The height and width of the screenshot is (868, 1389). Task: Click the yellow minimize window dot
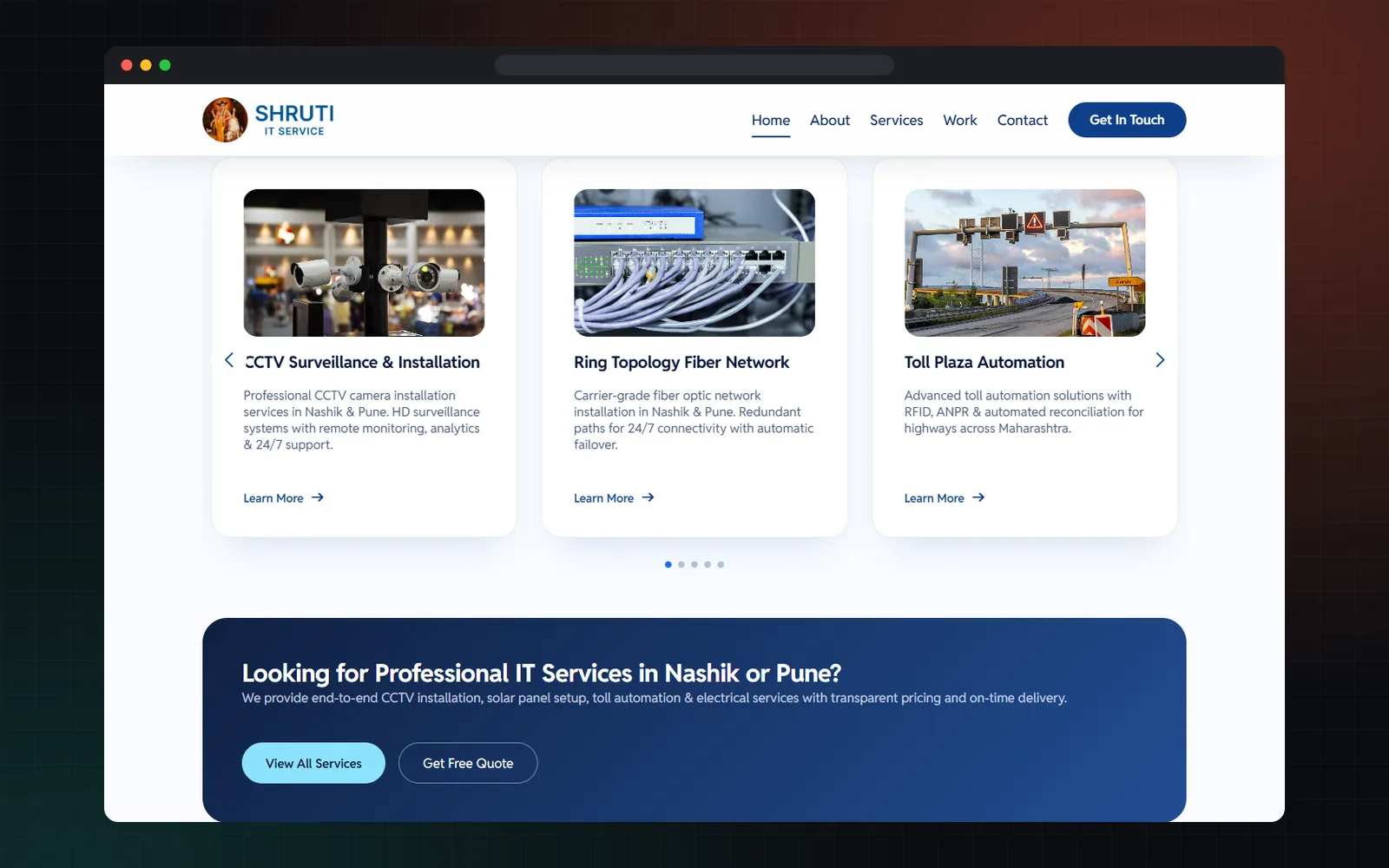pos(146,65)
